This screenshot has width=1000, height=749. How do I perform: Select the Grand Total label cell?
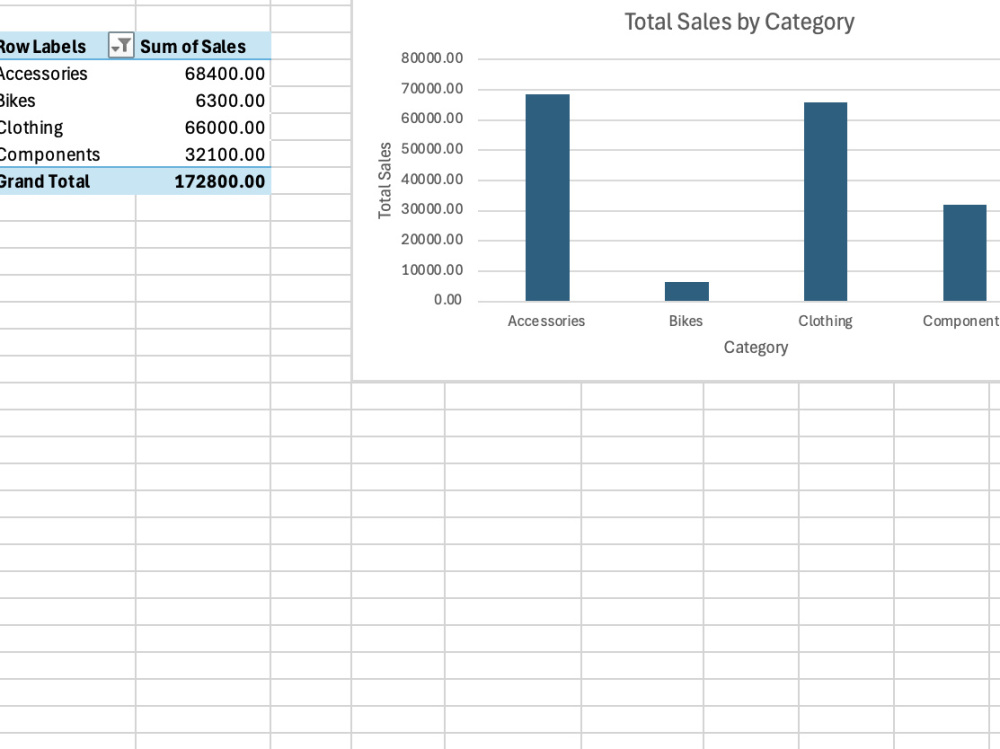[68, 181]
